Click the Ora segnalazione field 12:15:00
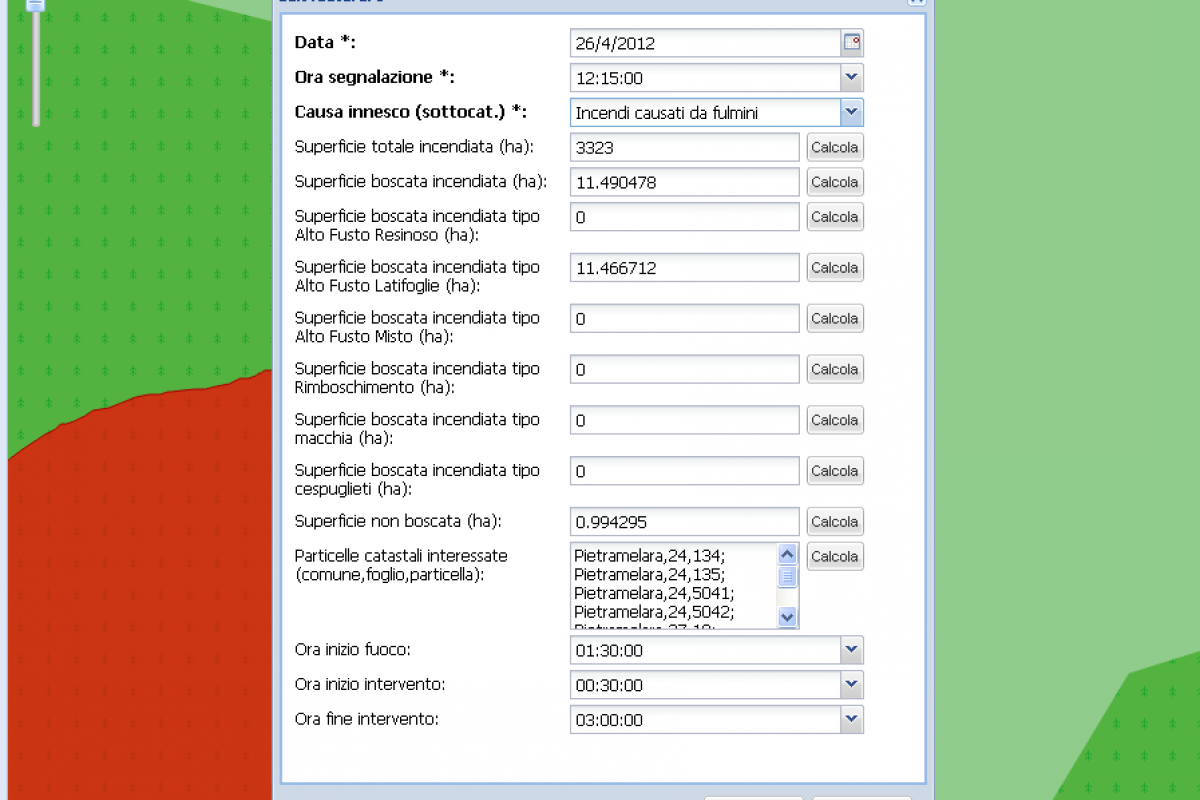This screenshot has height=800, width=1200. coord(706,78)
